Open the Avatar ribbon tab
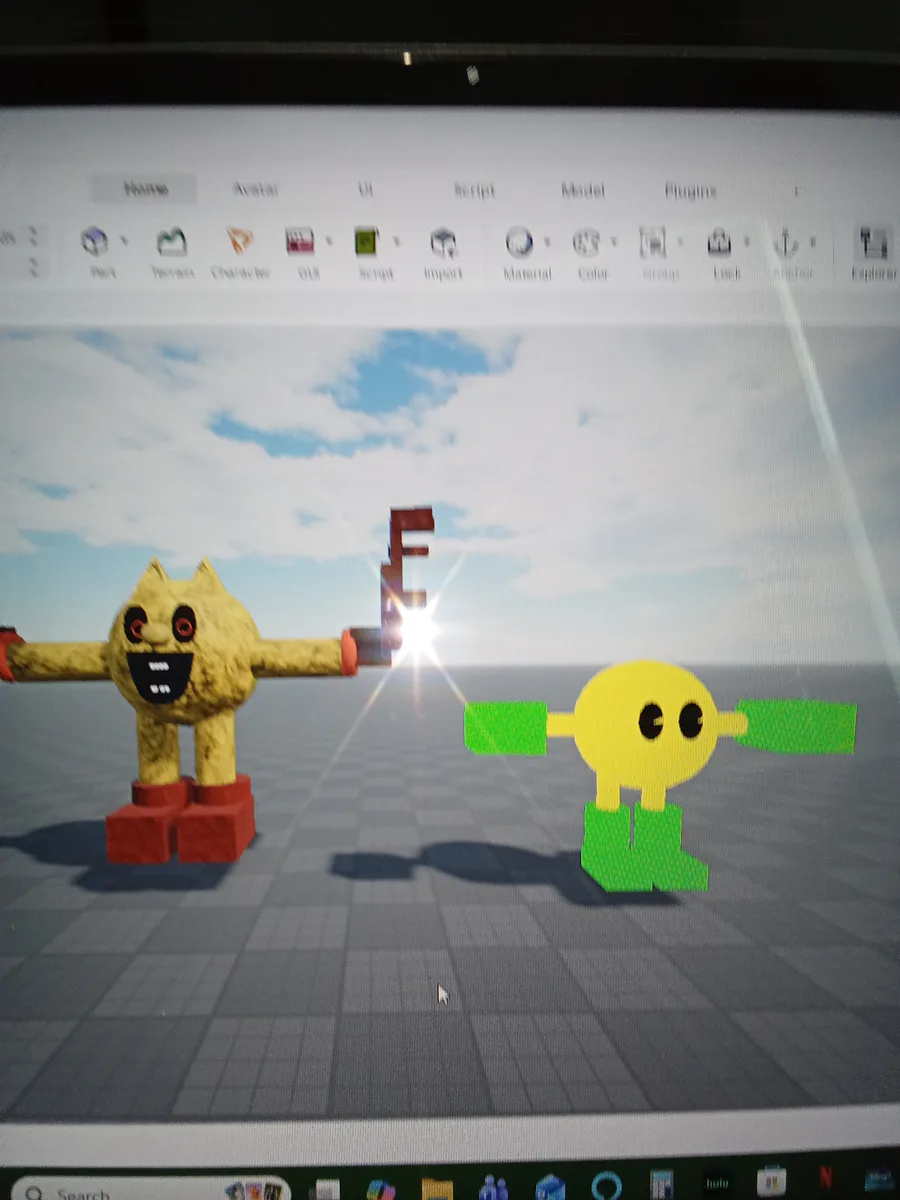This screenshot has height=1200, width=900. coord(255,189)
